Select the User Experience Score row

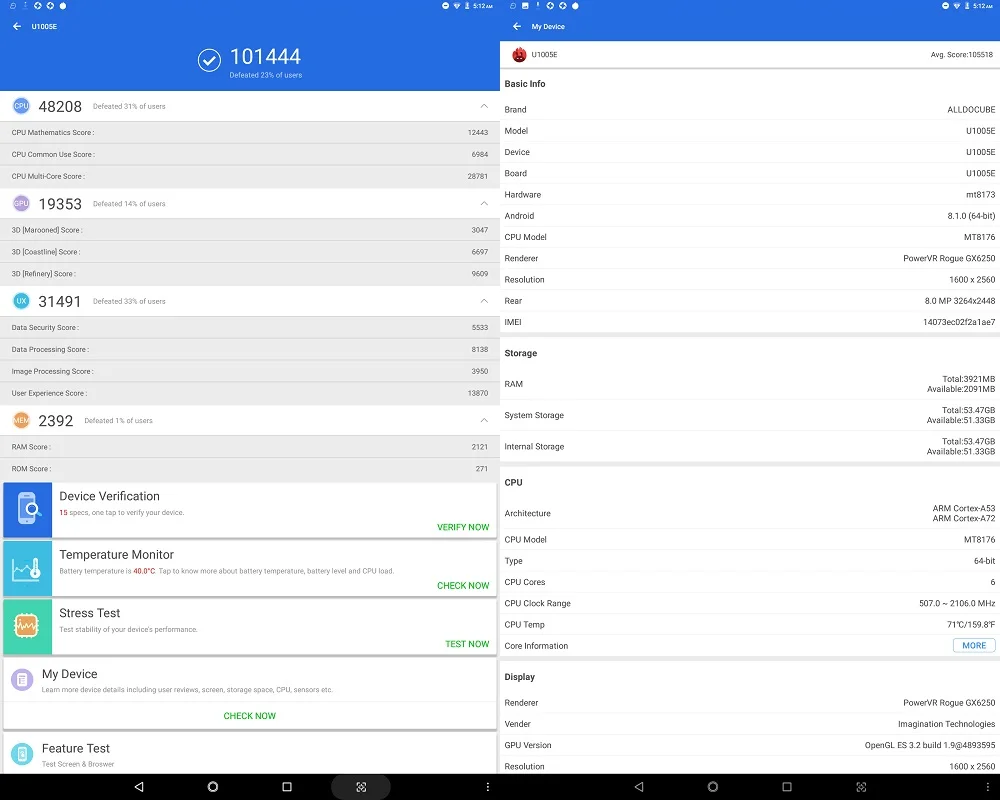click(x=250, y=393)
